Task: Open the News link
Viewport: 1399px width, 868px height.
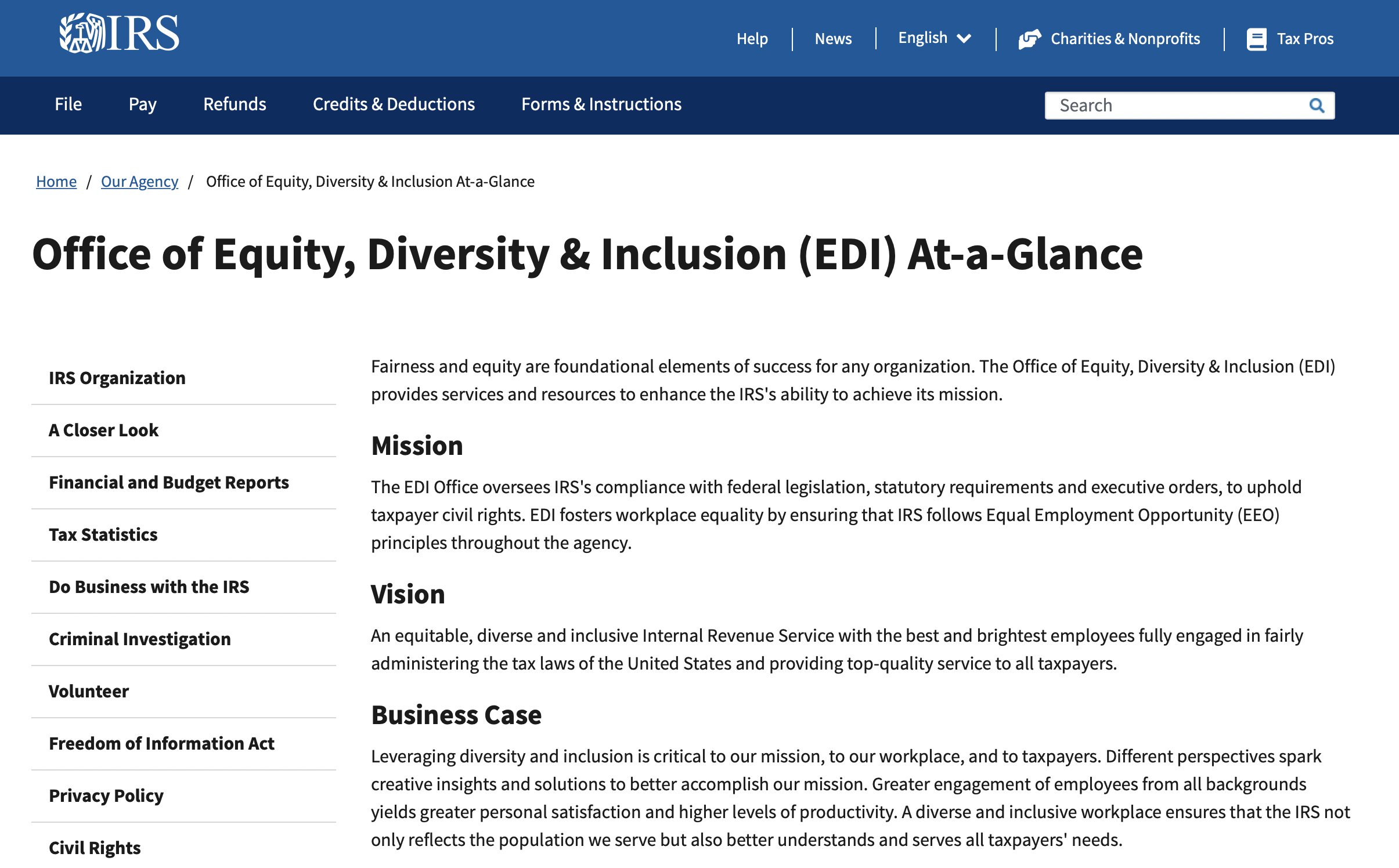Action: 833,39
